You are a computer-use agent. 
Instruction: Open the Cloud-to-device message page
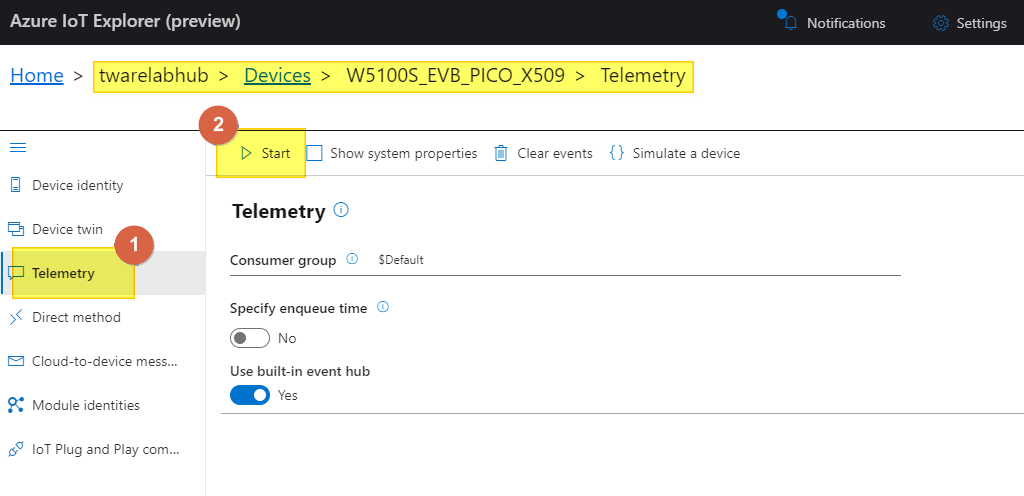103,361
